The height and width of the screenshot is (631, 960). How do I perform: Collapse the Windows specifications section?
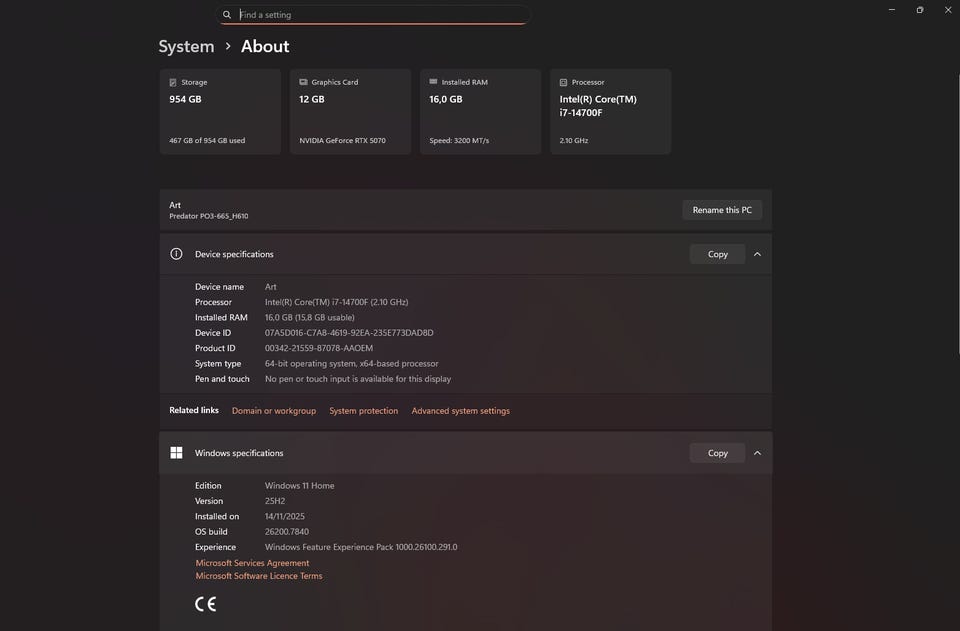coord(757,453)
